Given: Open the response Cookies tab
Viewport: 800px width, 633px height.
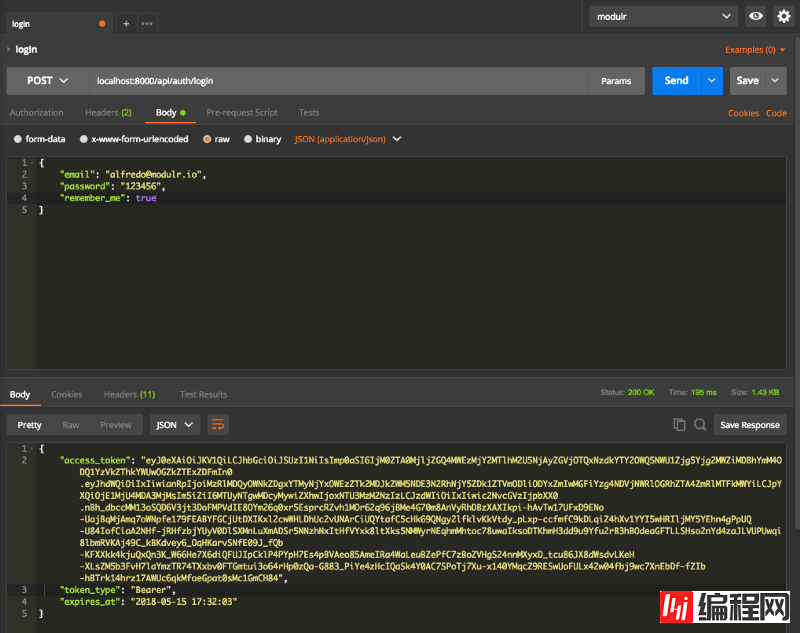Looking at the screenshot, I should click(x=67, y=394).
